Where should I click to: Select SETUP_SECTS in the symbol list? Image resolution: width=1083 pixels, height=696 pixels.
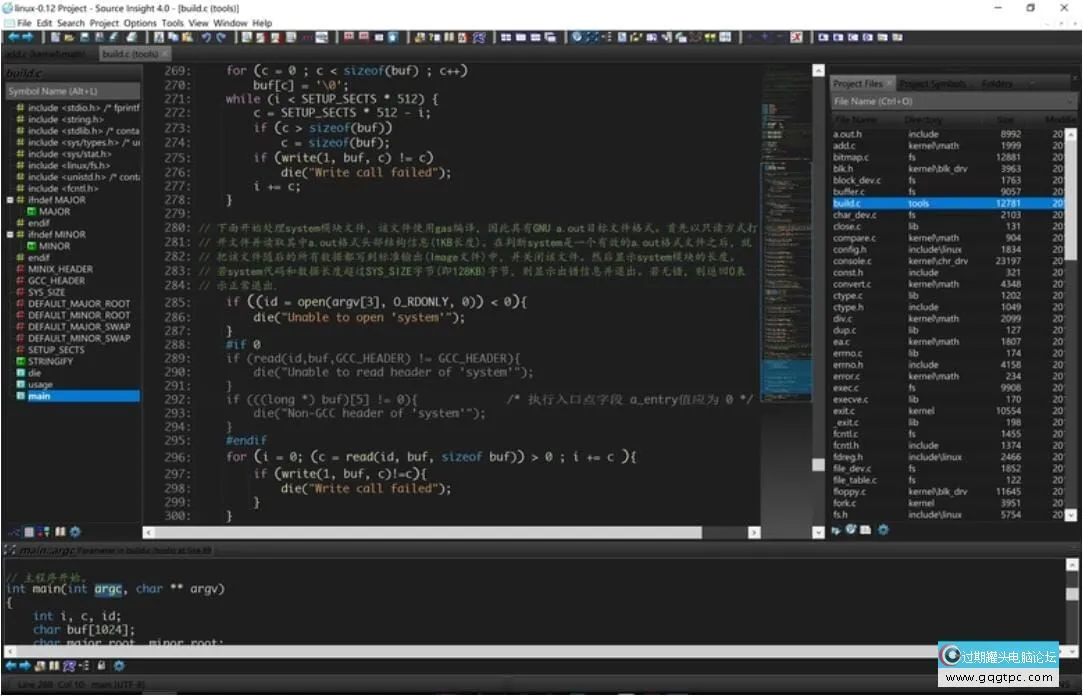tap(56, 350)
